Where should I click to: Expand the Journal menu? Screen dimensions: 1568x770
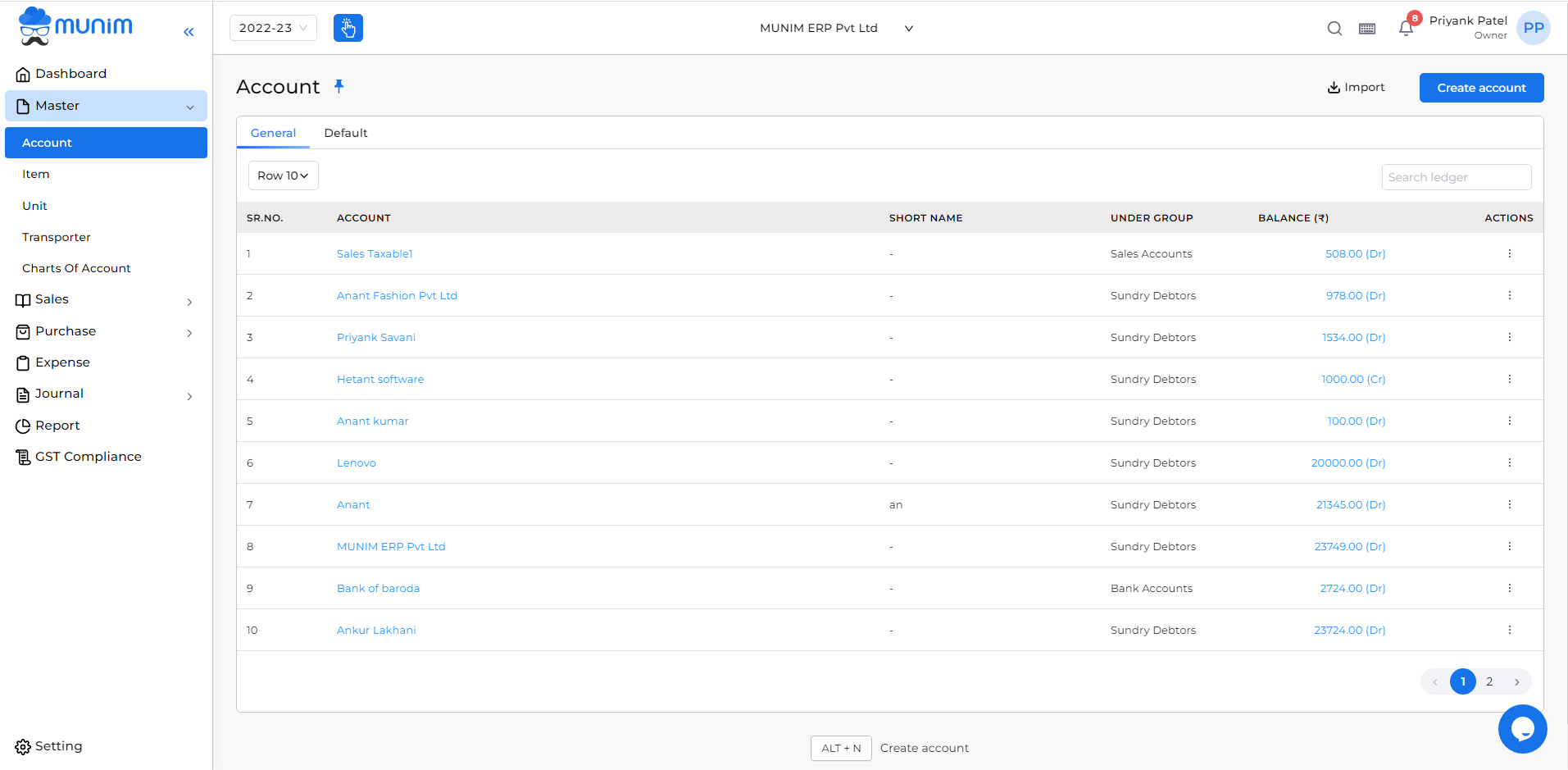click(x=106, y=394)
